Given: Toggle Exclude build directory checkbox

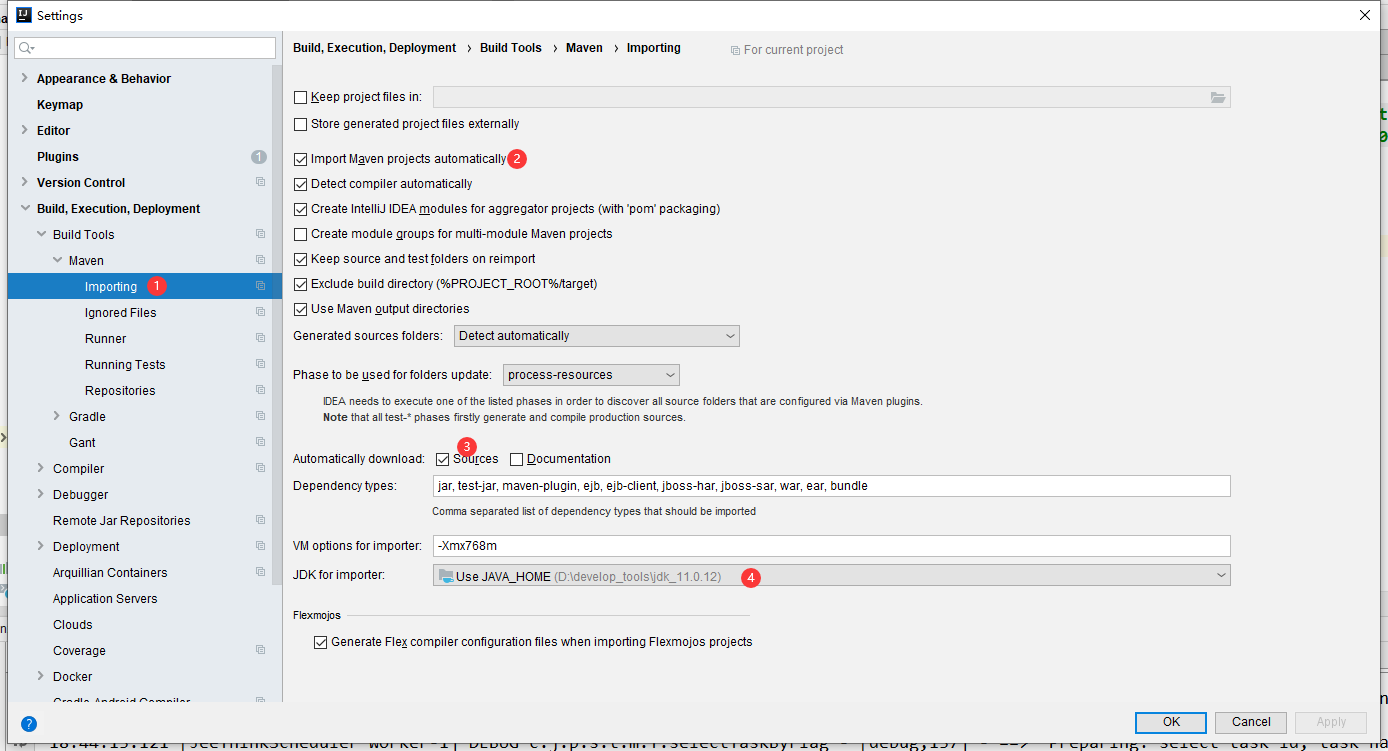Looking at the screenshot, I should tap(300, 285).
